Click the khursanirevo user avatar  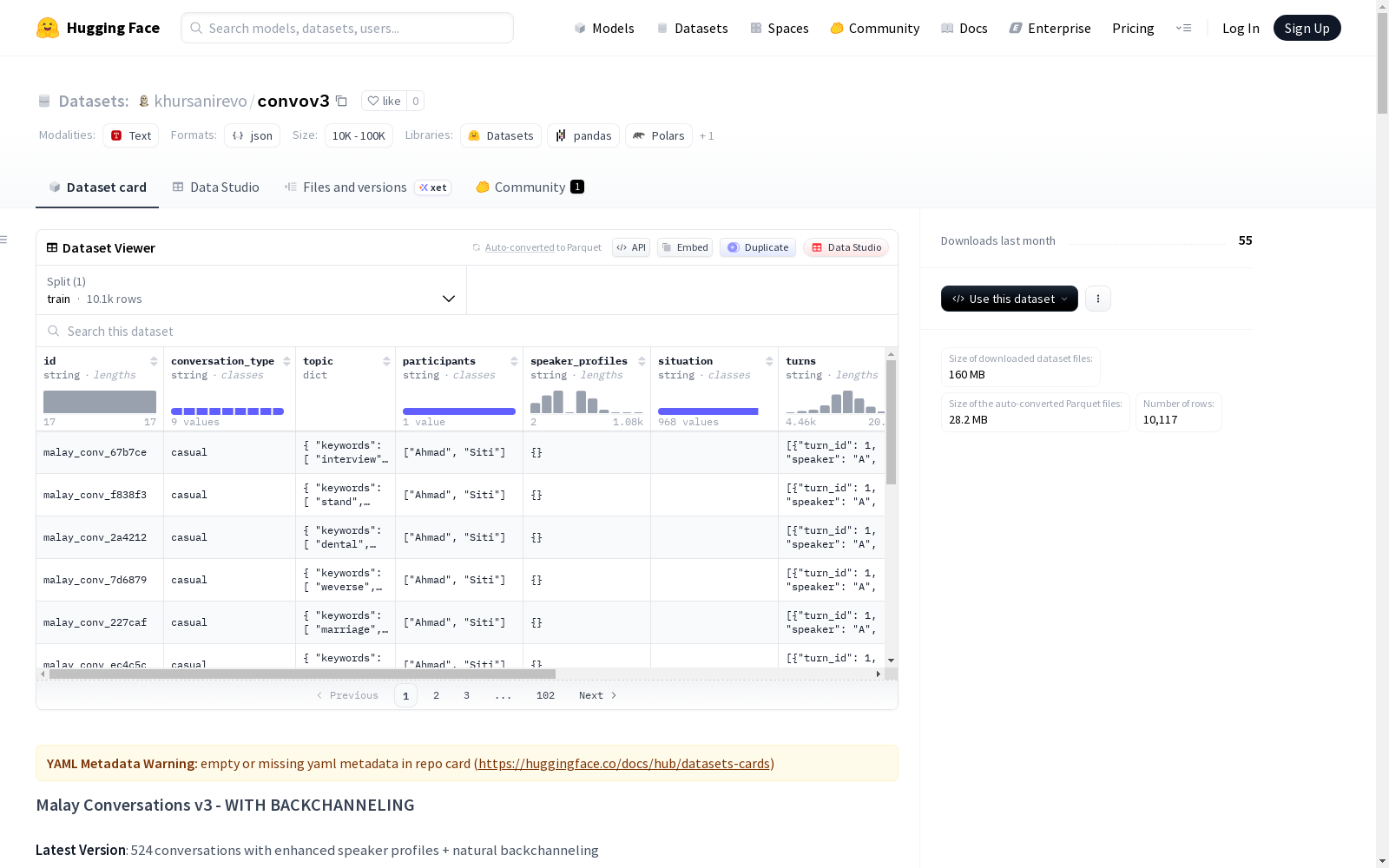click(144, 101)
